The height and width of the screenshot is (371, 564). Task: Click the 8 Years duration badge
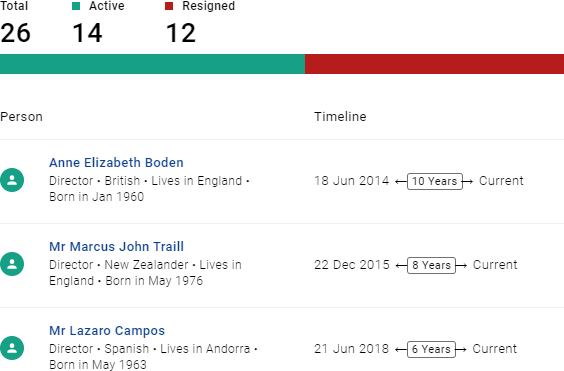(431, 265)
